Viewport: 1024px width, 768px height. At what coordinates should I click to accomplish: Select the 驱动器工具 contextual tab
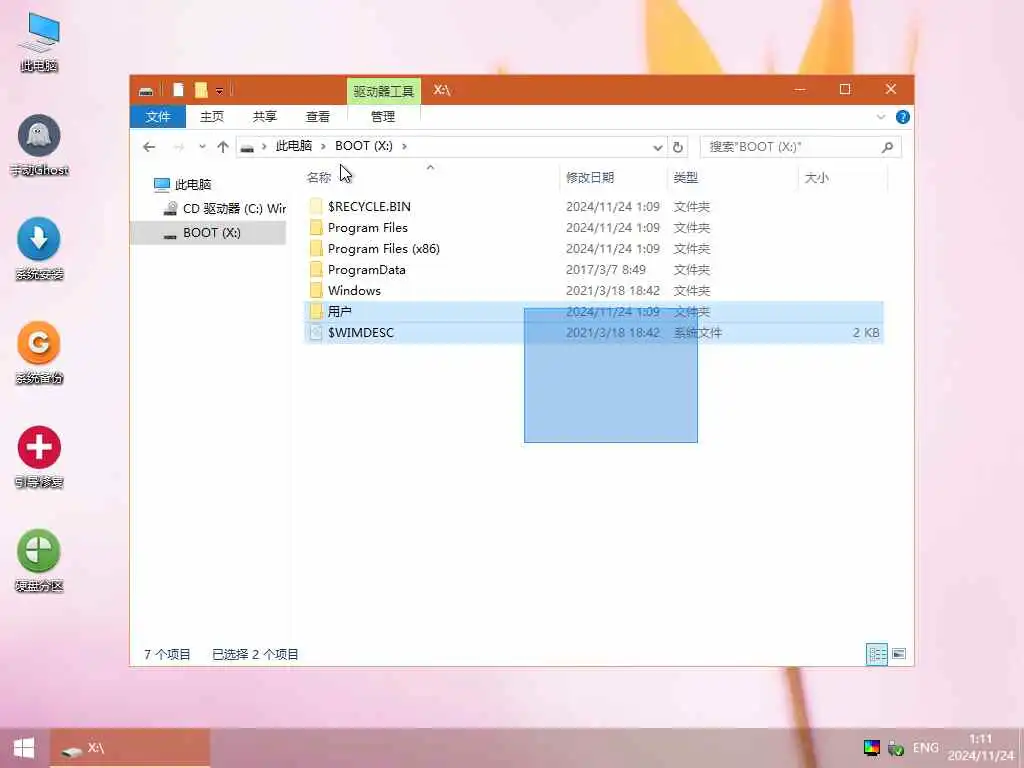tap(384, 91)
